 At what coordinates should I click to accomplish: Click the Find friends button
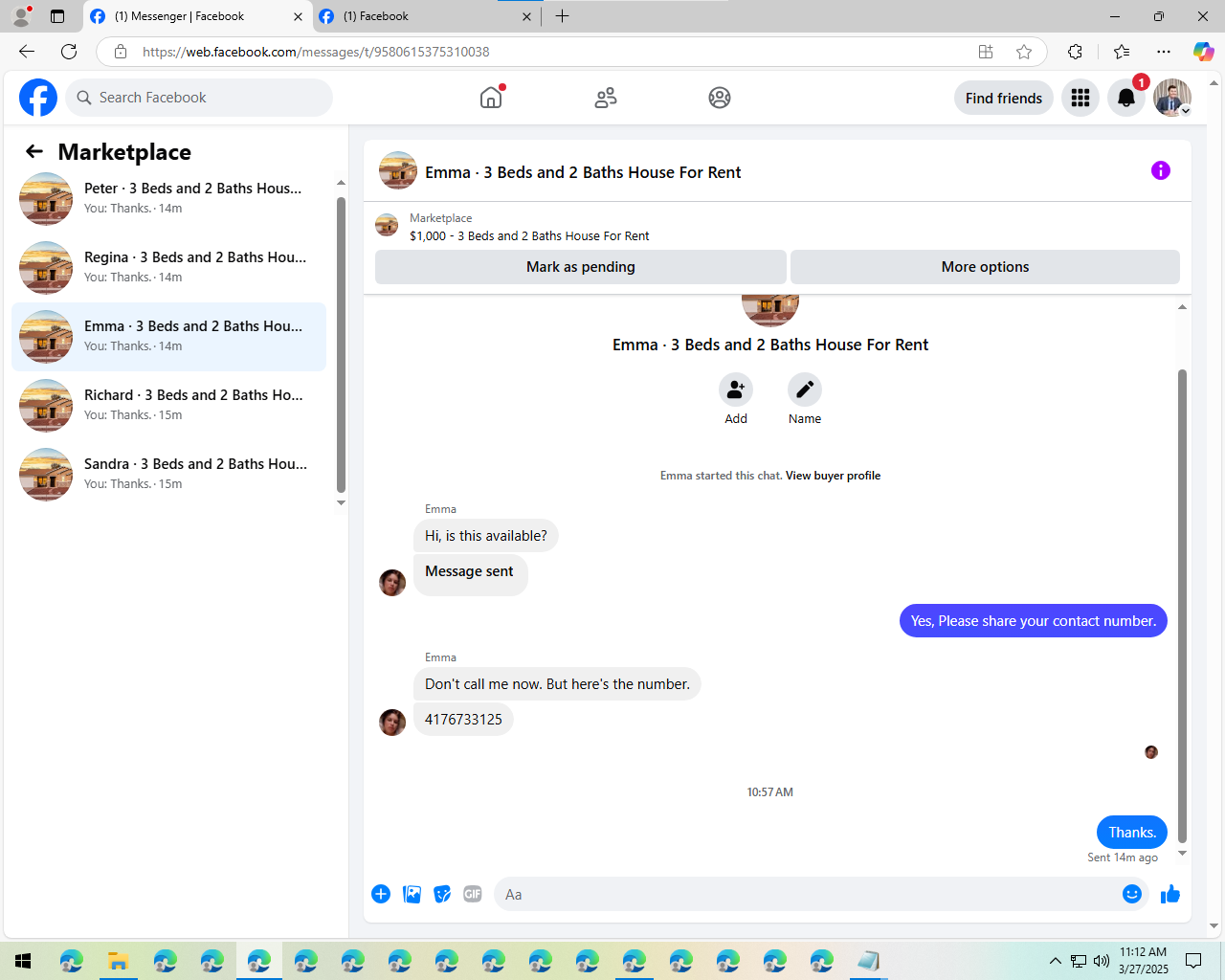pos(1004,98)
